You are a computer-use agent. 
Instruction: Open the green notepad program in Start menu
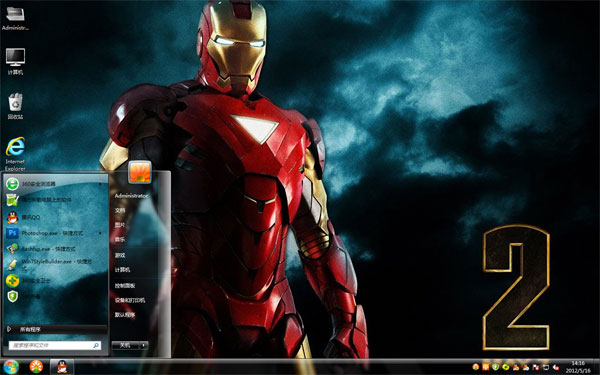click(55, 199)
